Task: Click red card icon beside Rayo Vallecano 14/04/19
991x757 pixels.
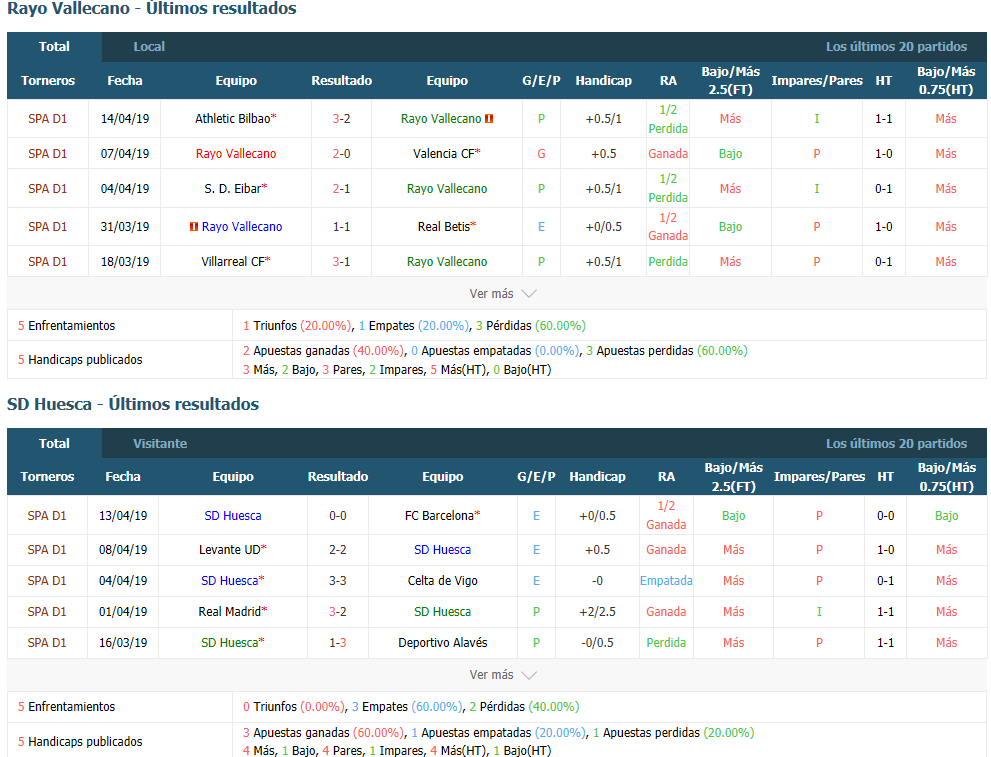Action: (489, 119)
